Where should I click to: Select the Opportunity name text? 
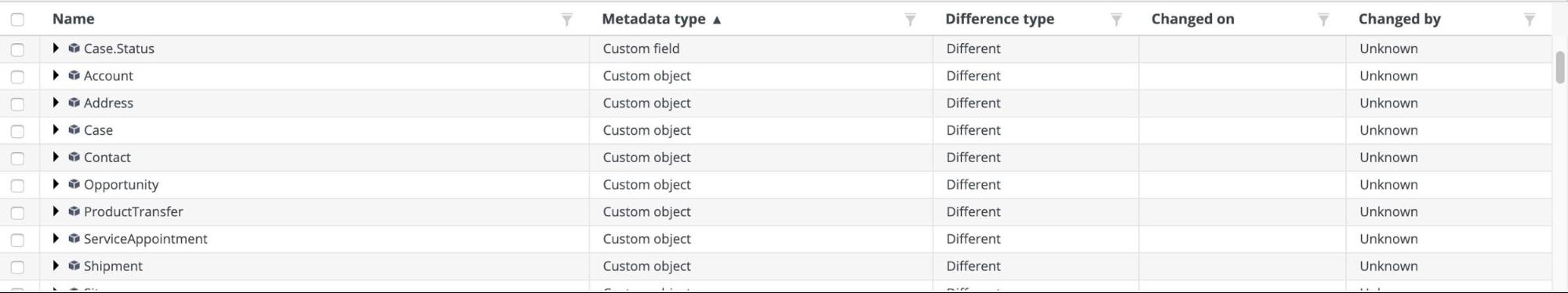coord(121,184)
